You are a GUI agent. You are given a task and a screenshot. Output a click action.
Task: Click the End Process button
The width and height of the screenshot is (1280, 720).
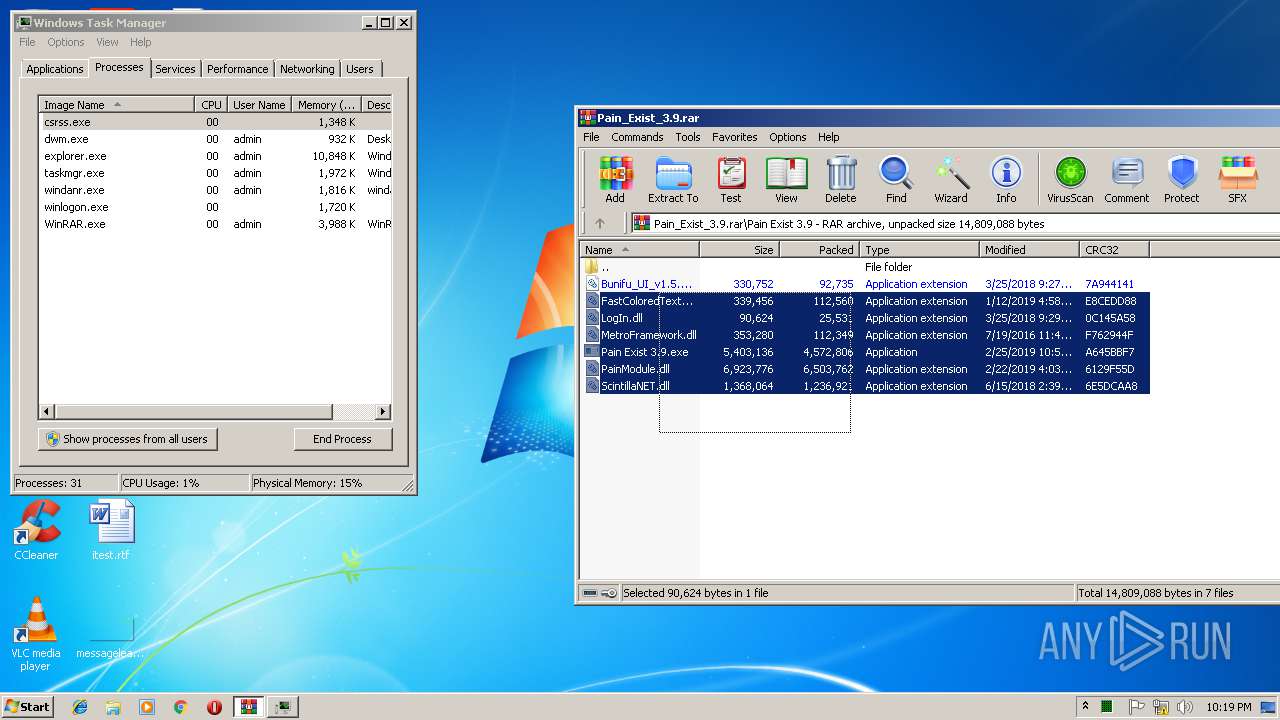tap(343, 439)
